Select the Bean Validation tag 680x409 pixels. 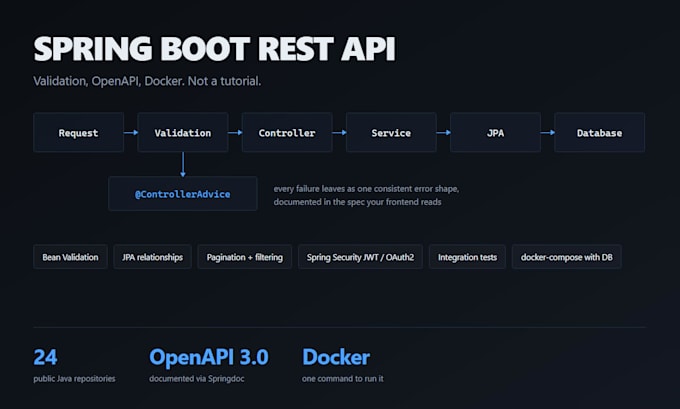pos(70,257)
